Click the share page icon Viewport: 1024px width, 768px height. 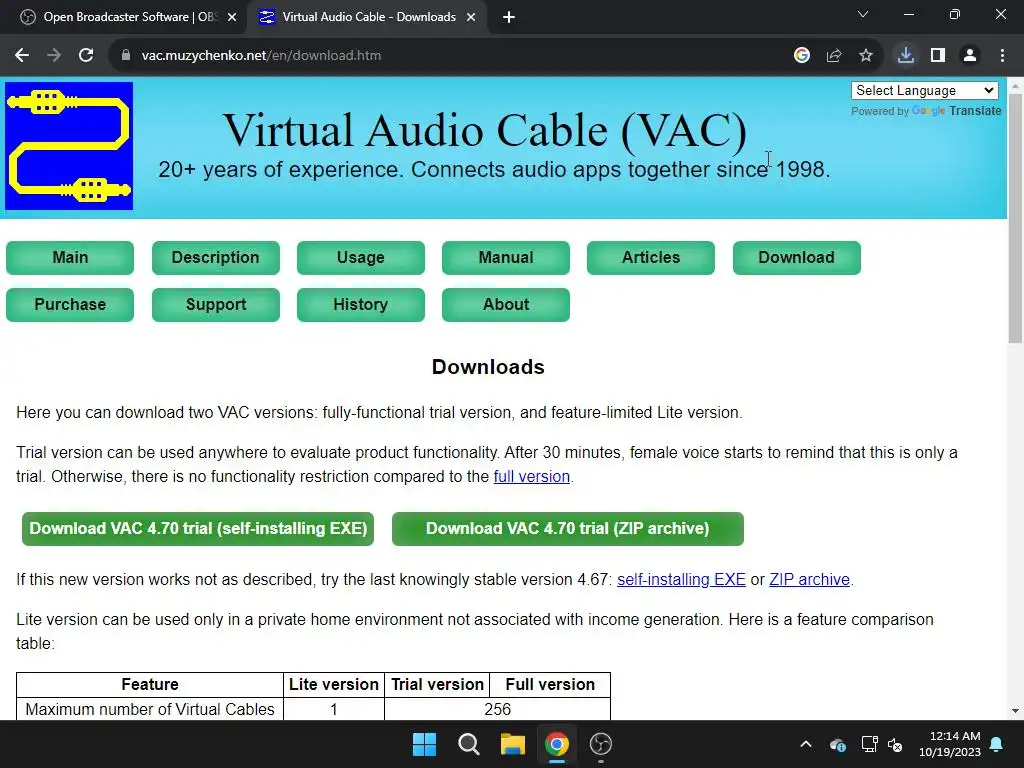(834, 56)
